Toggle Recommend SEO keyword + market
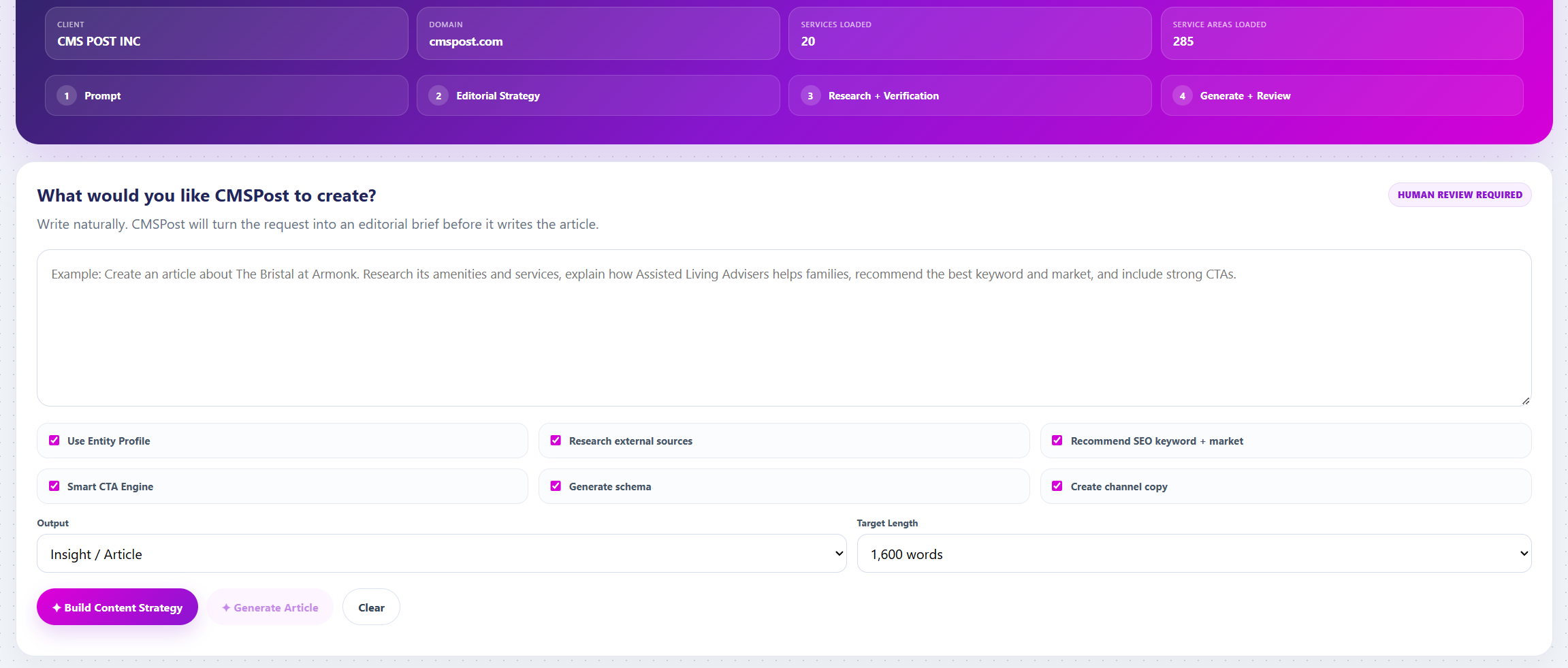 (1057, 441)
